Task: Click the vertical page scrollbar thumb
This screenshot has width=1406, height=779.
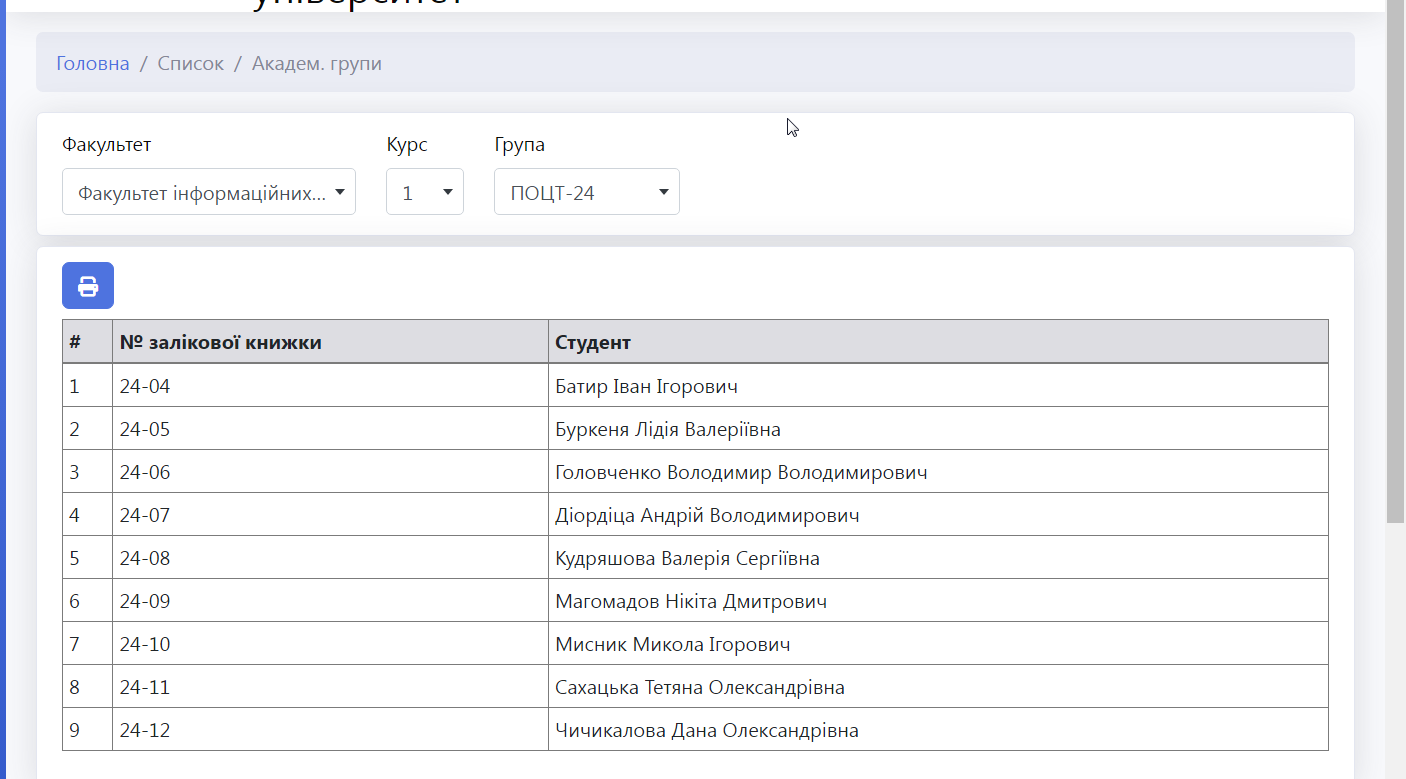Action: (1396, 261)
